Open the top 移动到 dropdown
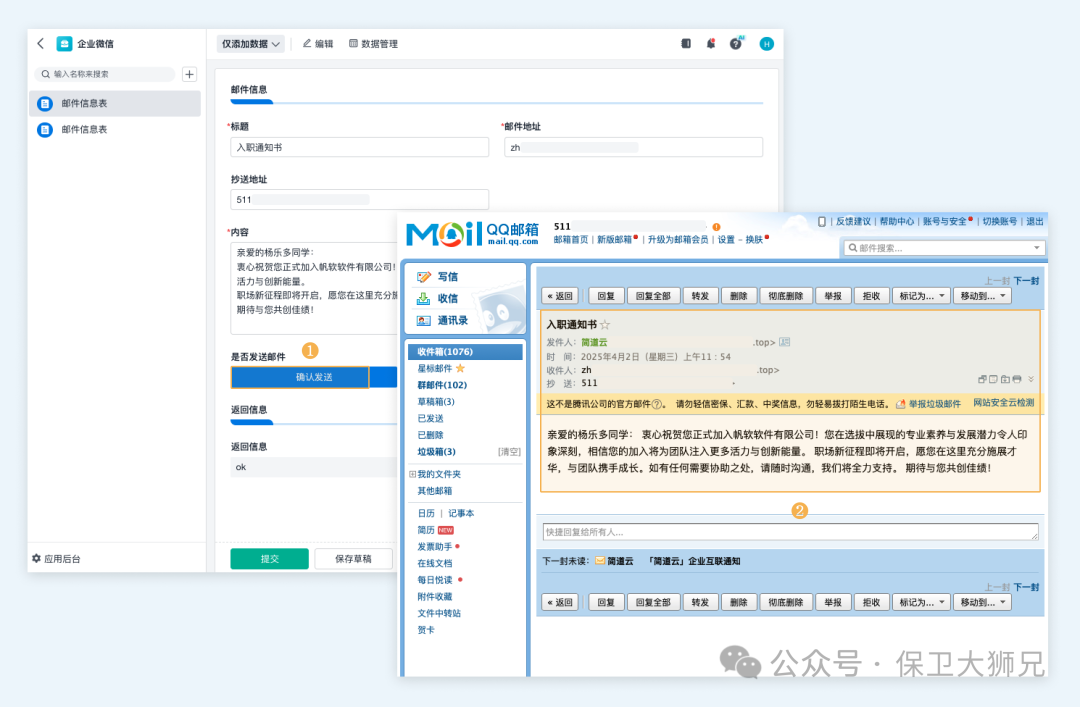 (x=982, y=296)
